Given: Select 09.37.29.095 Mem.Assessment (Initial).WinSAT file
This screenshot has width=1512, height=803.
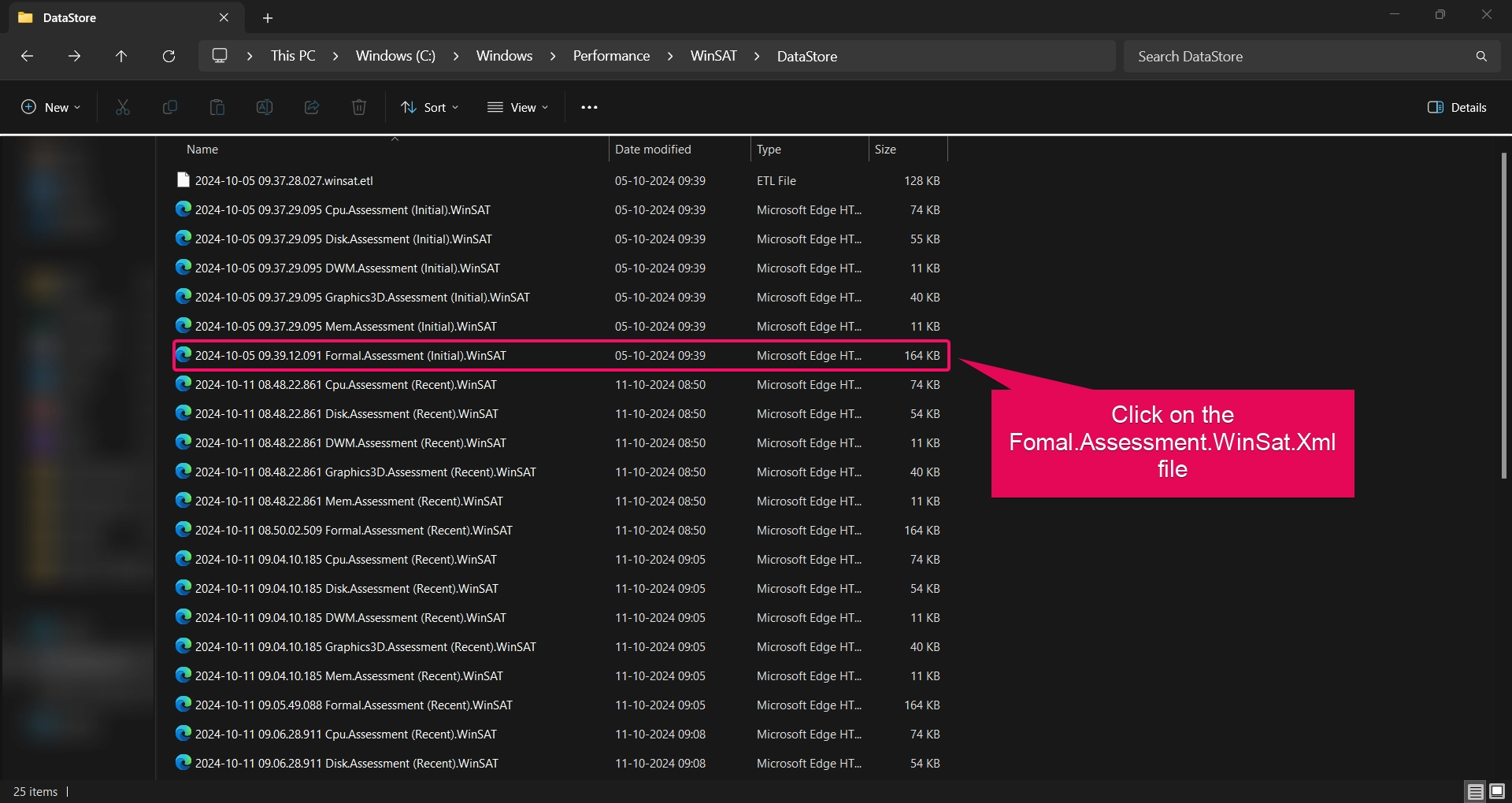Looking at the screenshot, I should (560, 326).
